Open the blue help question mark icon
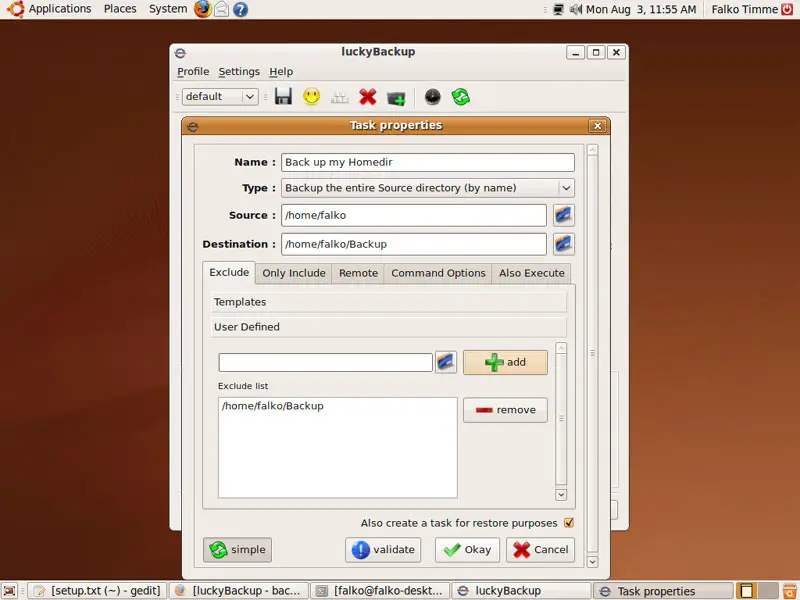800x600 pixels. (x=240, y=9)
